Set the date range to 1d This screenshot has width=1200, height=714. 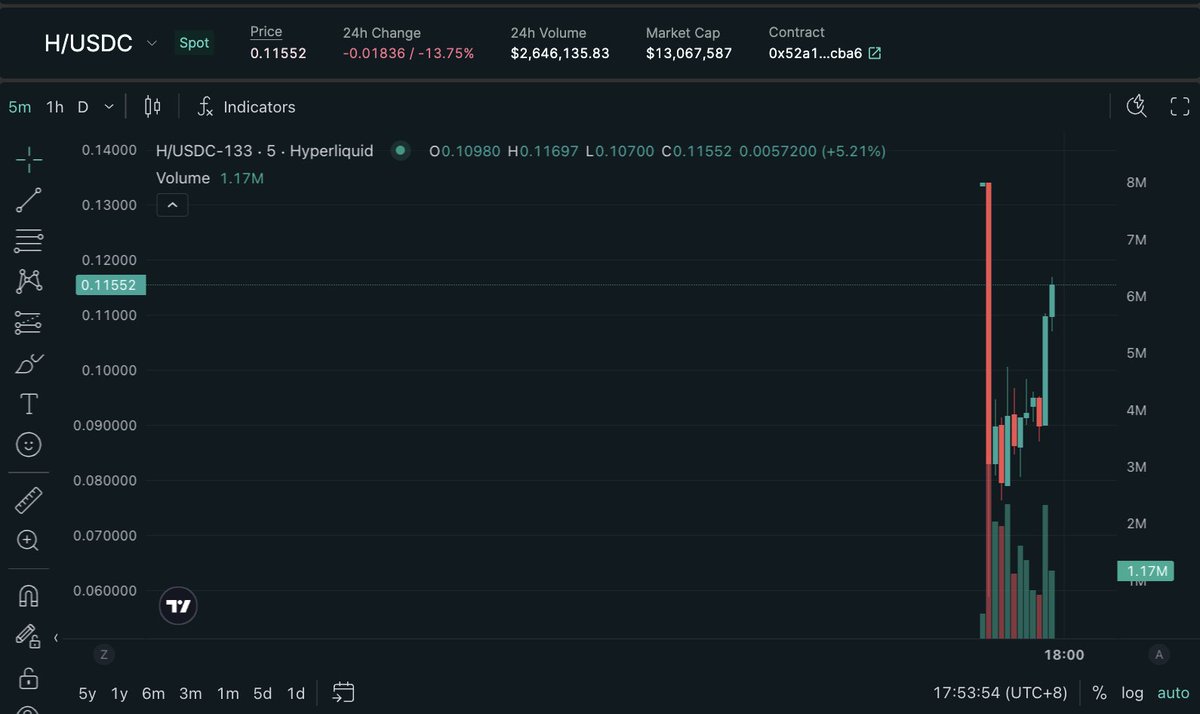[x=296, y=693]
